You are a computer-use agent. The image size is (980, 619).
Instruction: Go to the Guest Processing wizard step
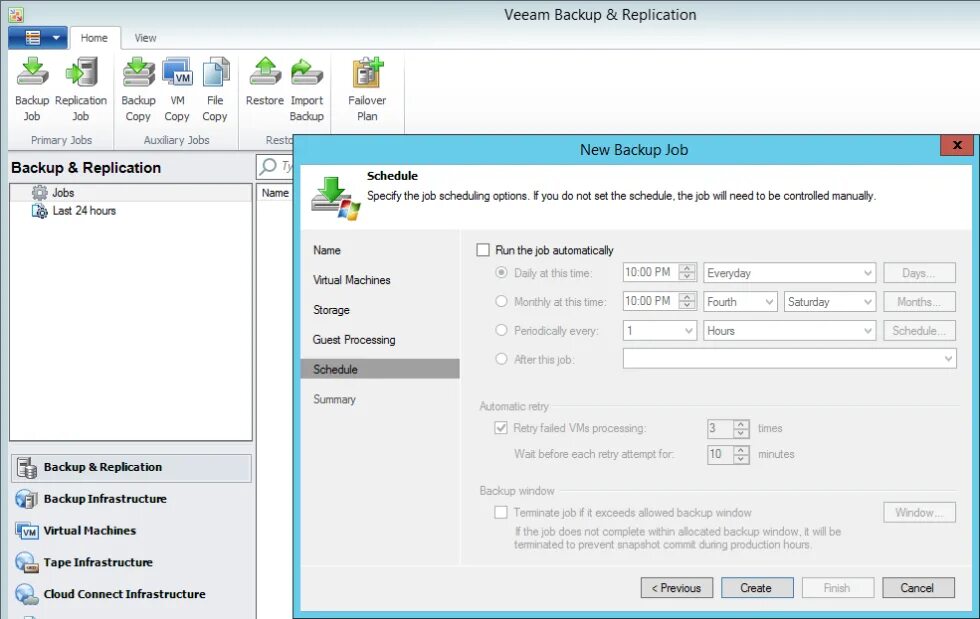(x=379, y=340)
